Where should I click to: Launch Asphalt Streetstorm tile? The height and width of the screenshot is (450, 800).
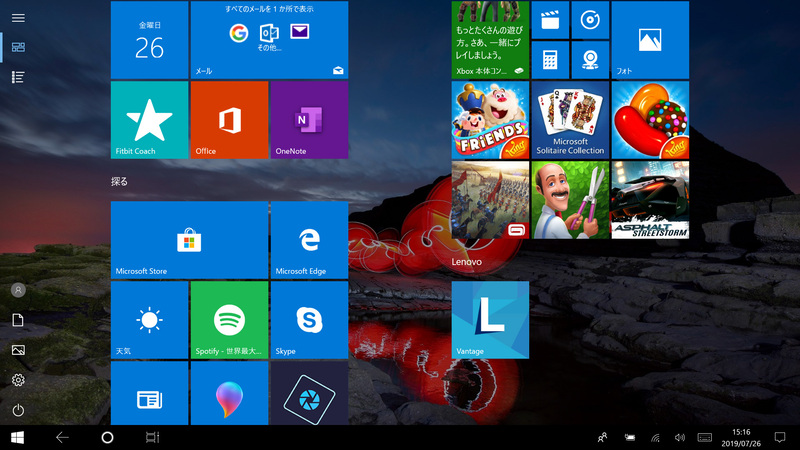(651, 200)
